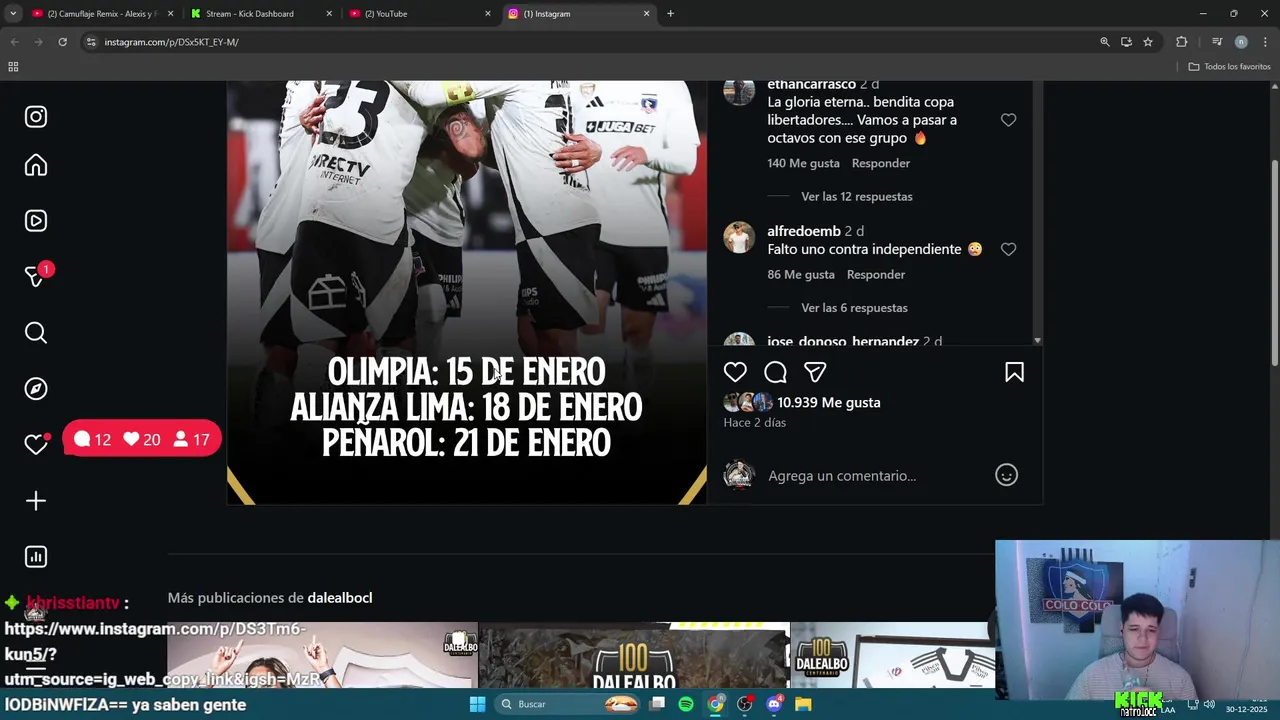This screenshot has width=1280, height=720.
Task: Share the post via paper-plane icon
Action: [x=815, y=372]
